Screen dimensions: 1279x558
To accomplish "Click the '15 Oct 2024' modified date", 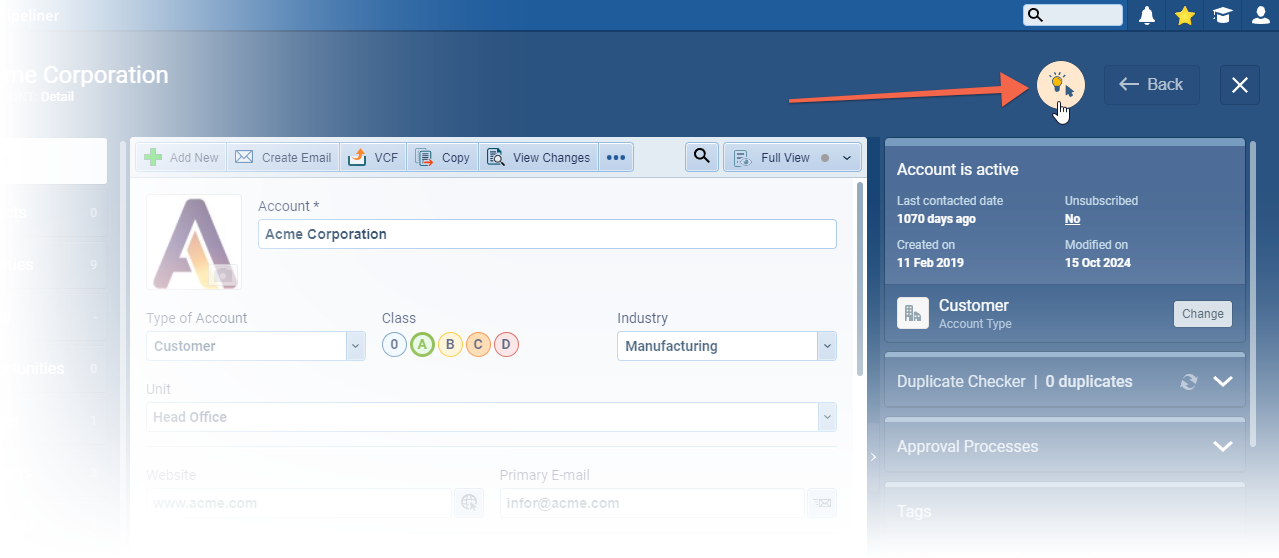I will click(x=1098, y=263).
